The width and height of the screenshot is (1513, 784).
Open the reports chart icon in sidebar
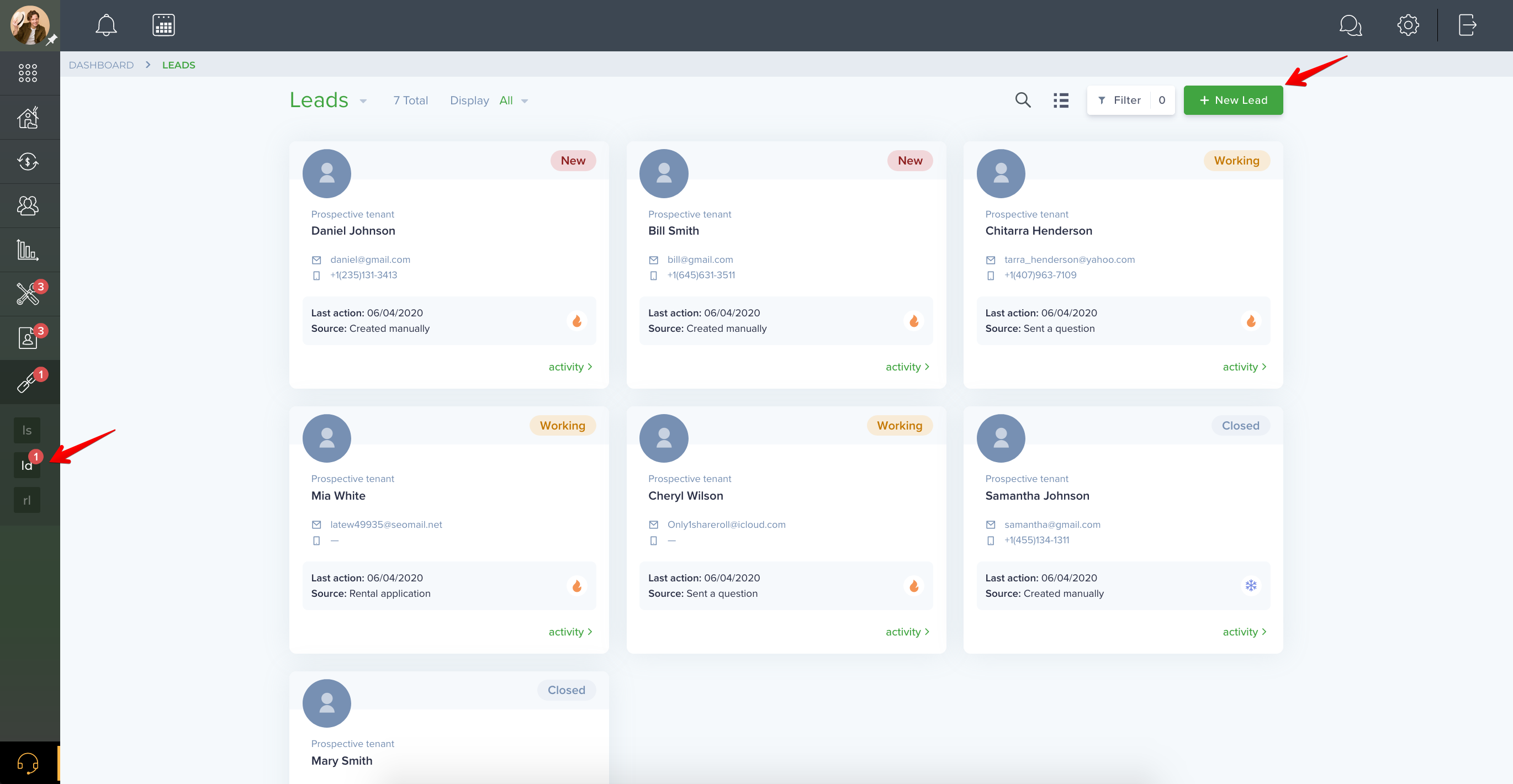(28, 250)
